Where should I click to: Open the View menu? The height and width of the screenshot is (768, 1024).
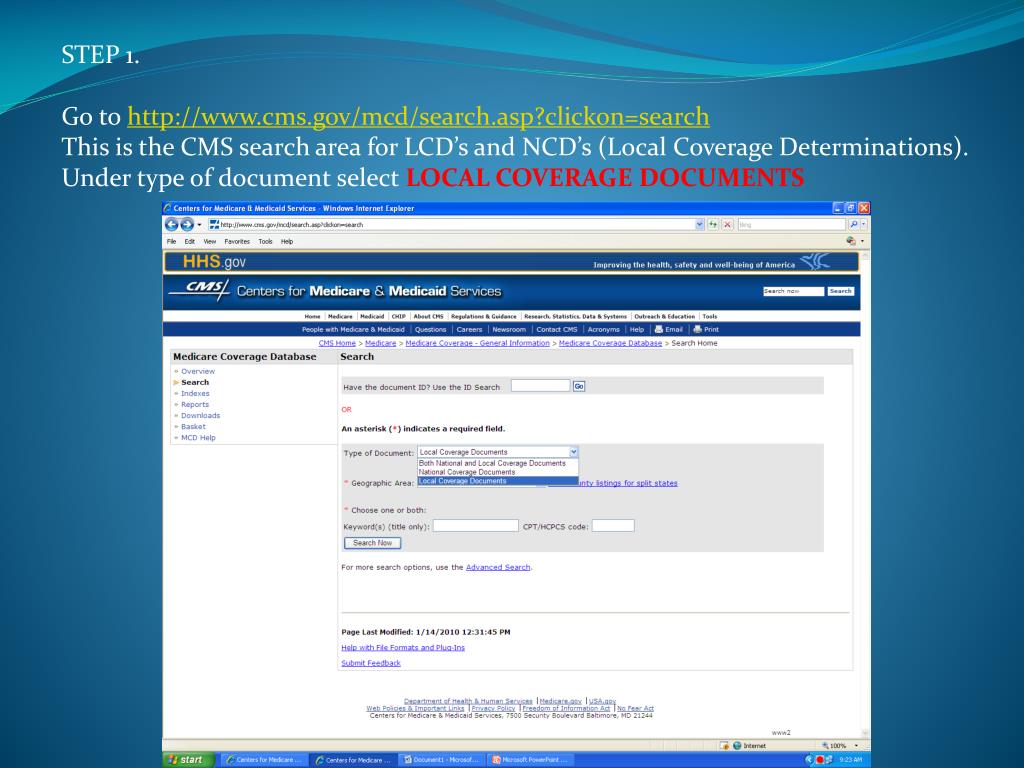pos(210,242)
